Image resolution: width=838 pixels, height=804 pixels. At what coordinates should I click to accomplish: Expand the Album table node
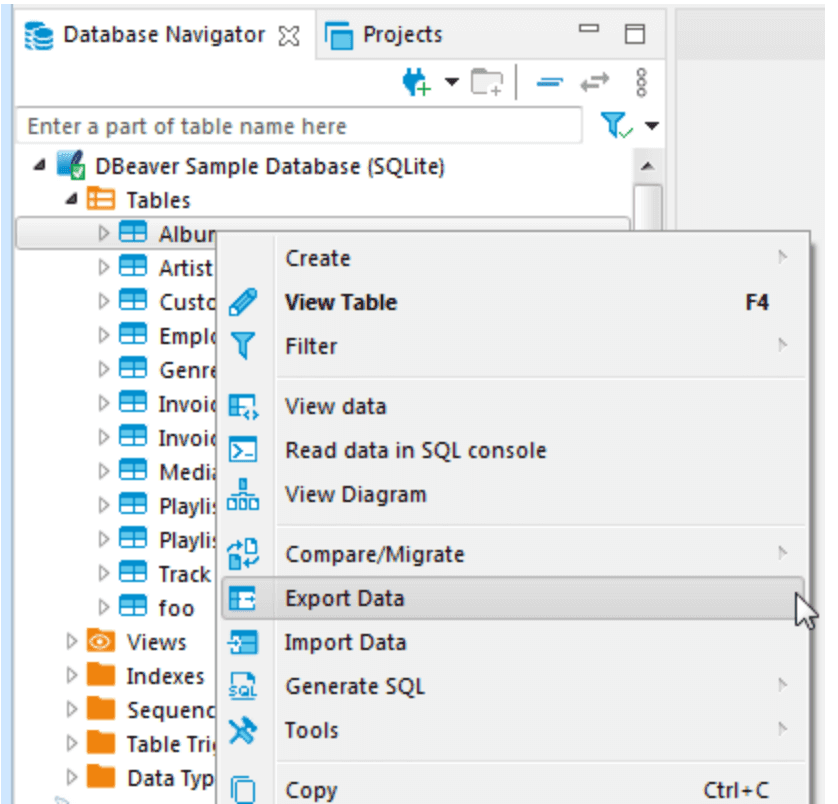click(x=104, y=234)
